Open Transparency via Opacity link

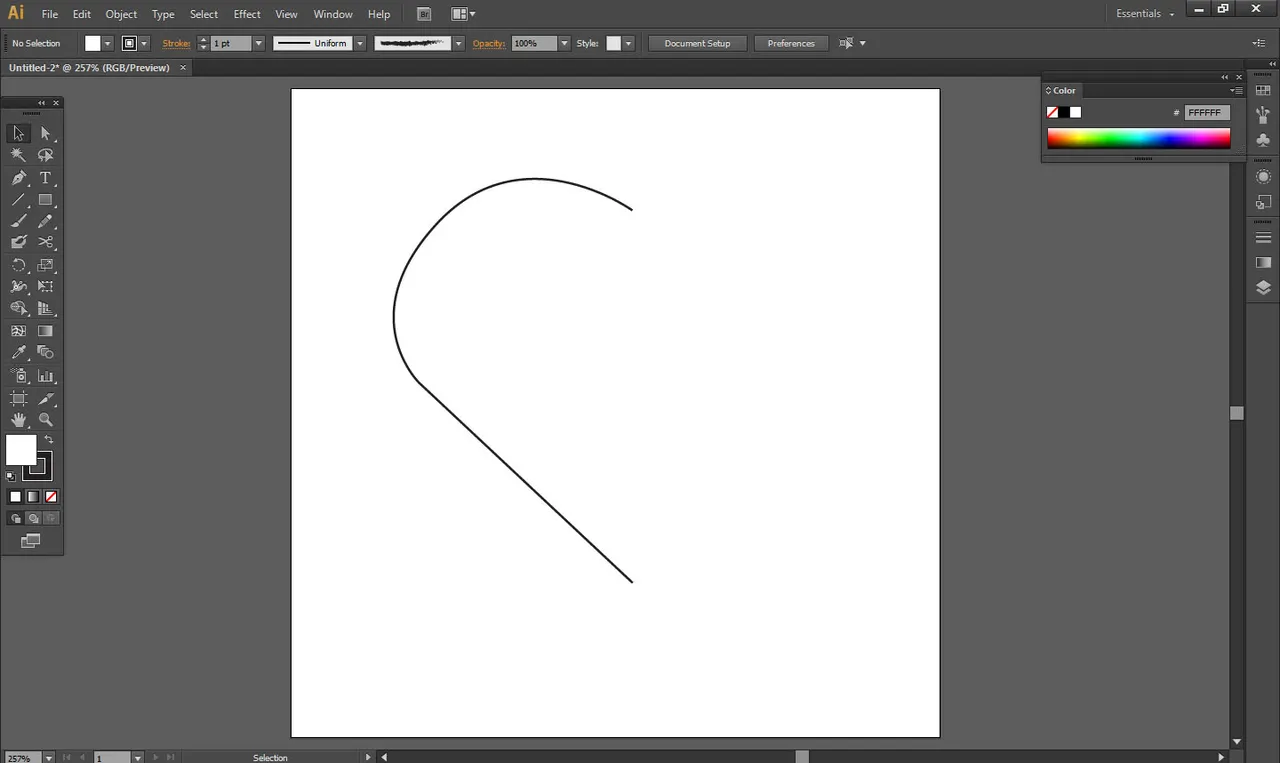[x=489, y=43]
